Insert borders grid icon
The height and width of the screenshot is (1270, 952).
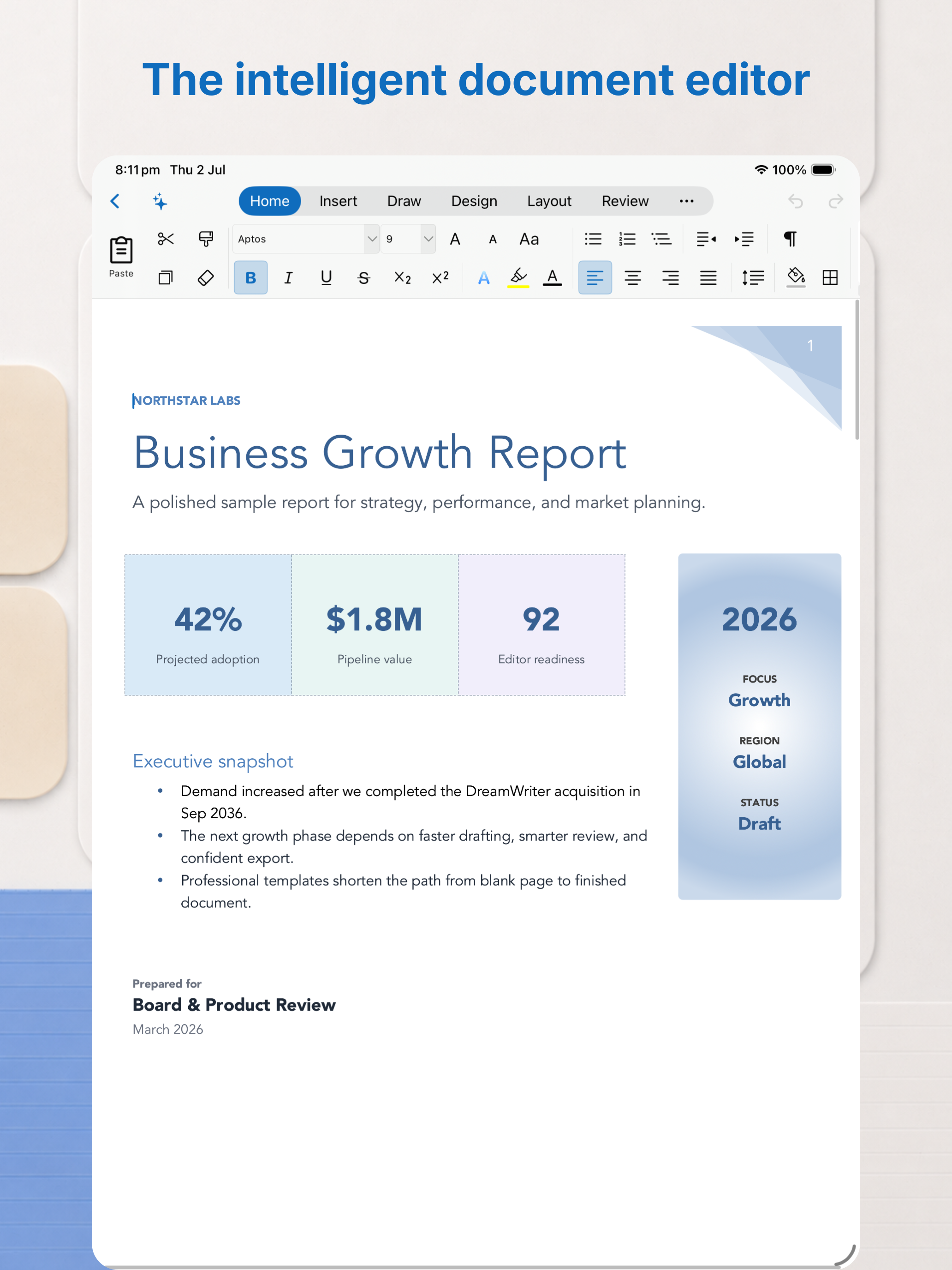click(830, 278)
